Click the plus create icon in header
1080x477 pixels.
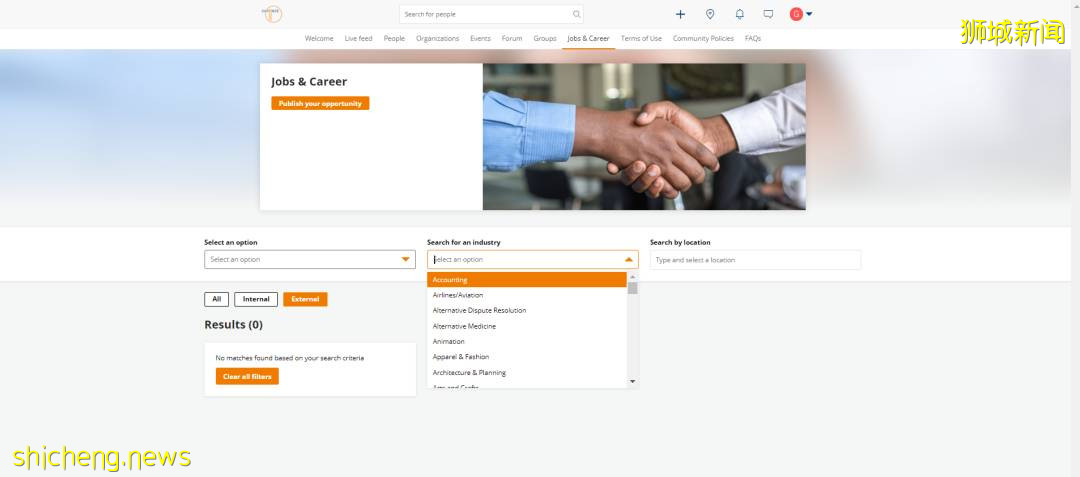681,14
